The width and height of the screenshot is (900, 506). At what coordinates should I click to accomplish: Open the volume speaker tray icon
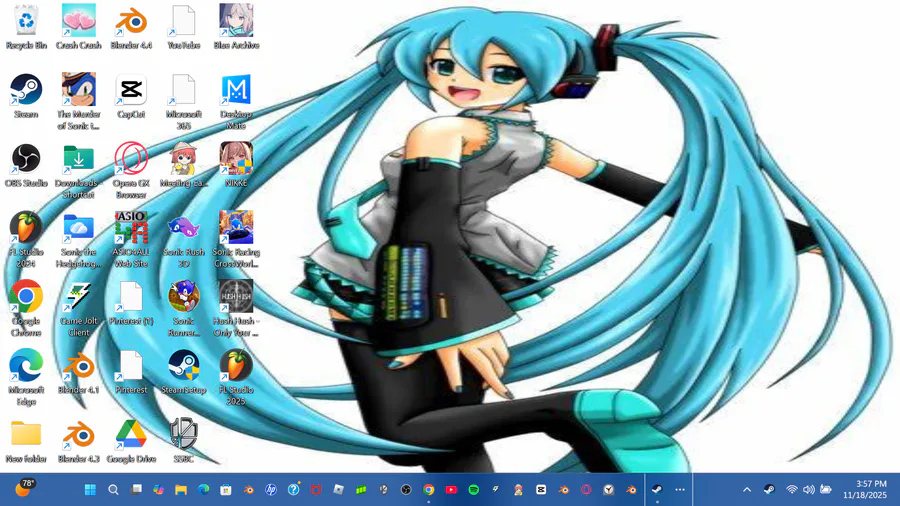point(809,489)
